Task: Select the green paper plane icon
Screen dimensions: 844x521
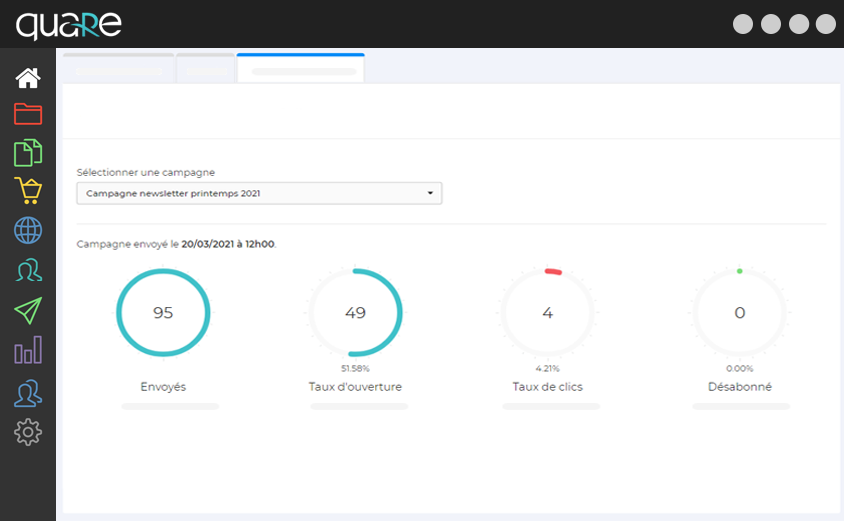Action: (x=28, y=311)
